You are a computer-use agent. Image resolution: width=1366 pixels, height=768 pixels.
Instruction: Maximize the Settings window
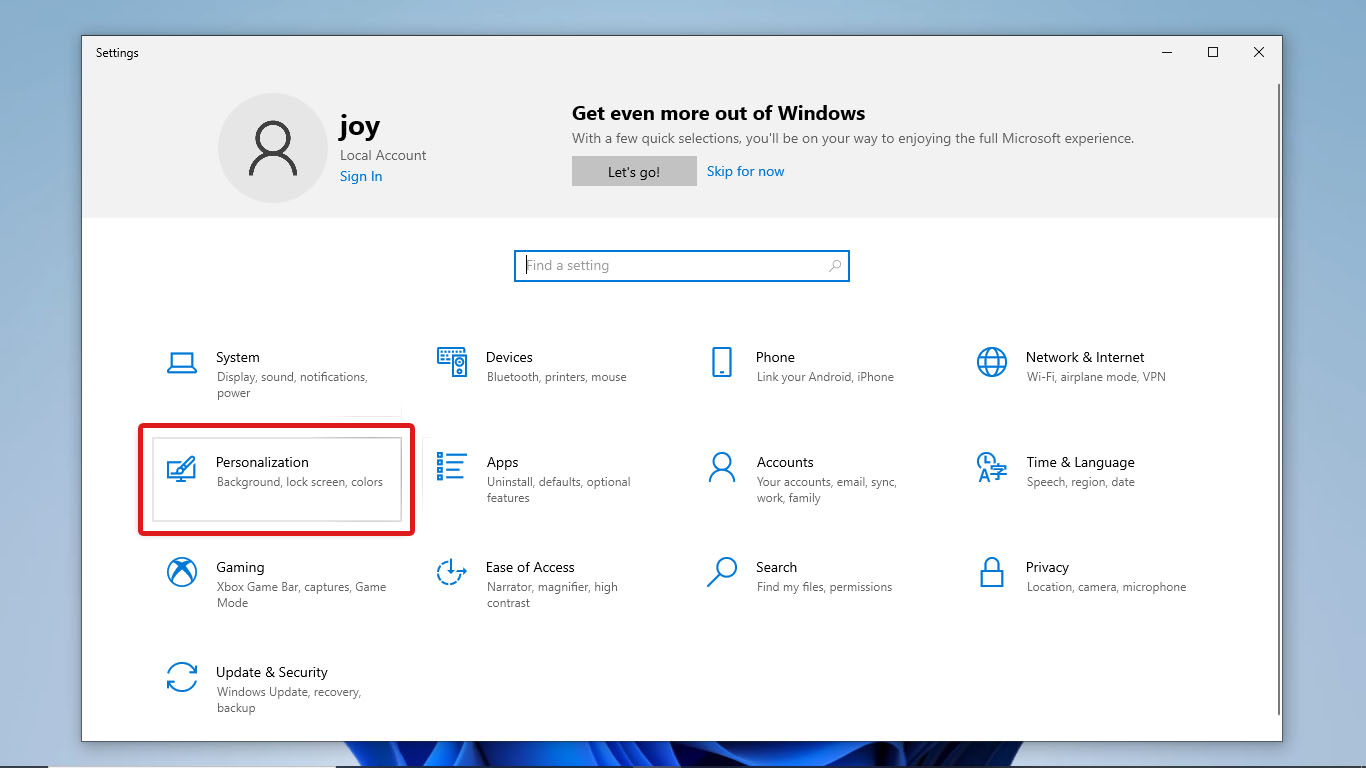point(1213,53)
